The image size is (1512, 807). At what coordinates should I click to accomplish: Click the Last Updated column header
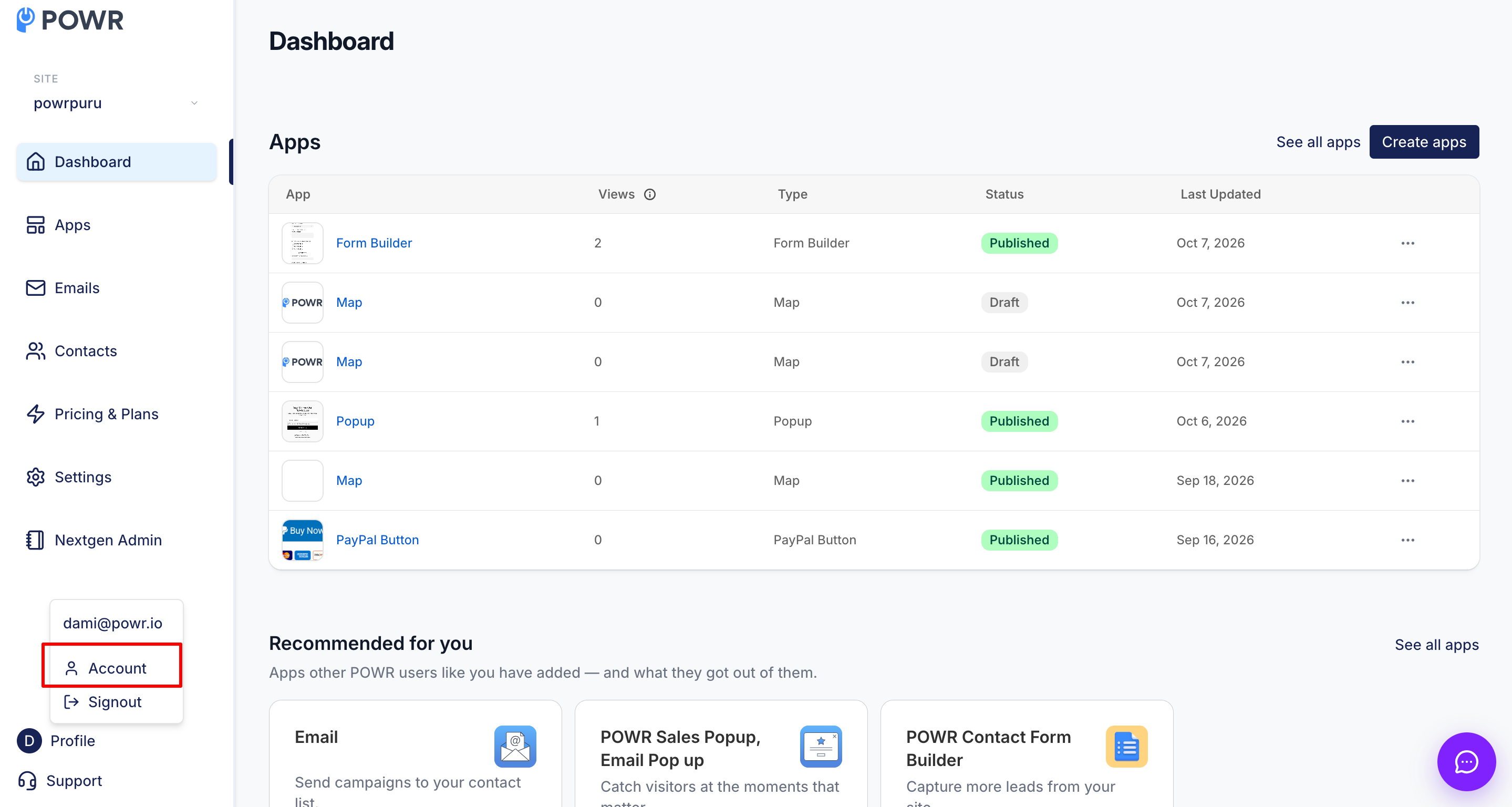1220,194
